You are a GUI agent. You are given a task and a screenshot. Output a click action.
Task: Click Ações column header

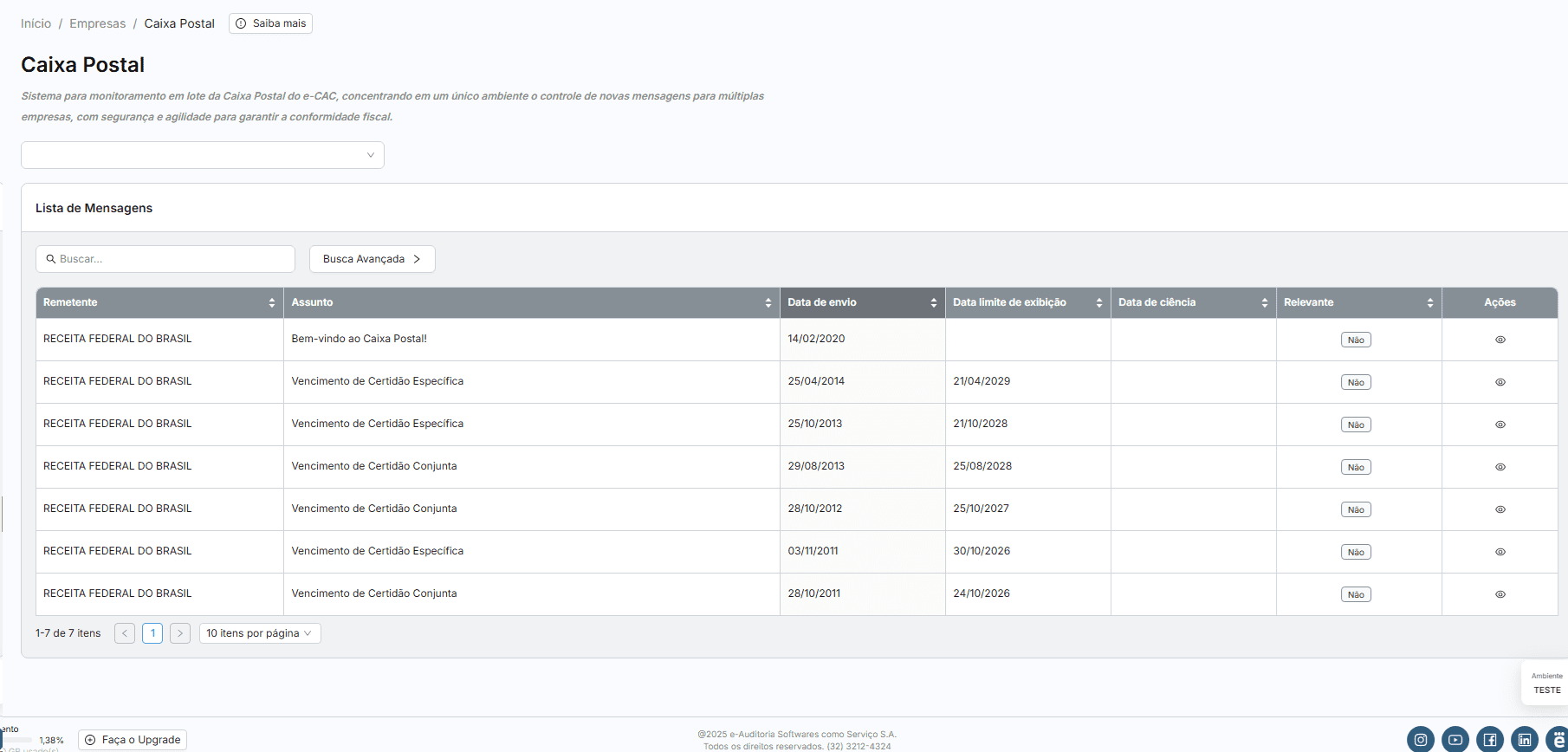pyautogui.click(x=1500, y=302)
